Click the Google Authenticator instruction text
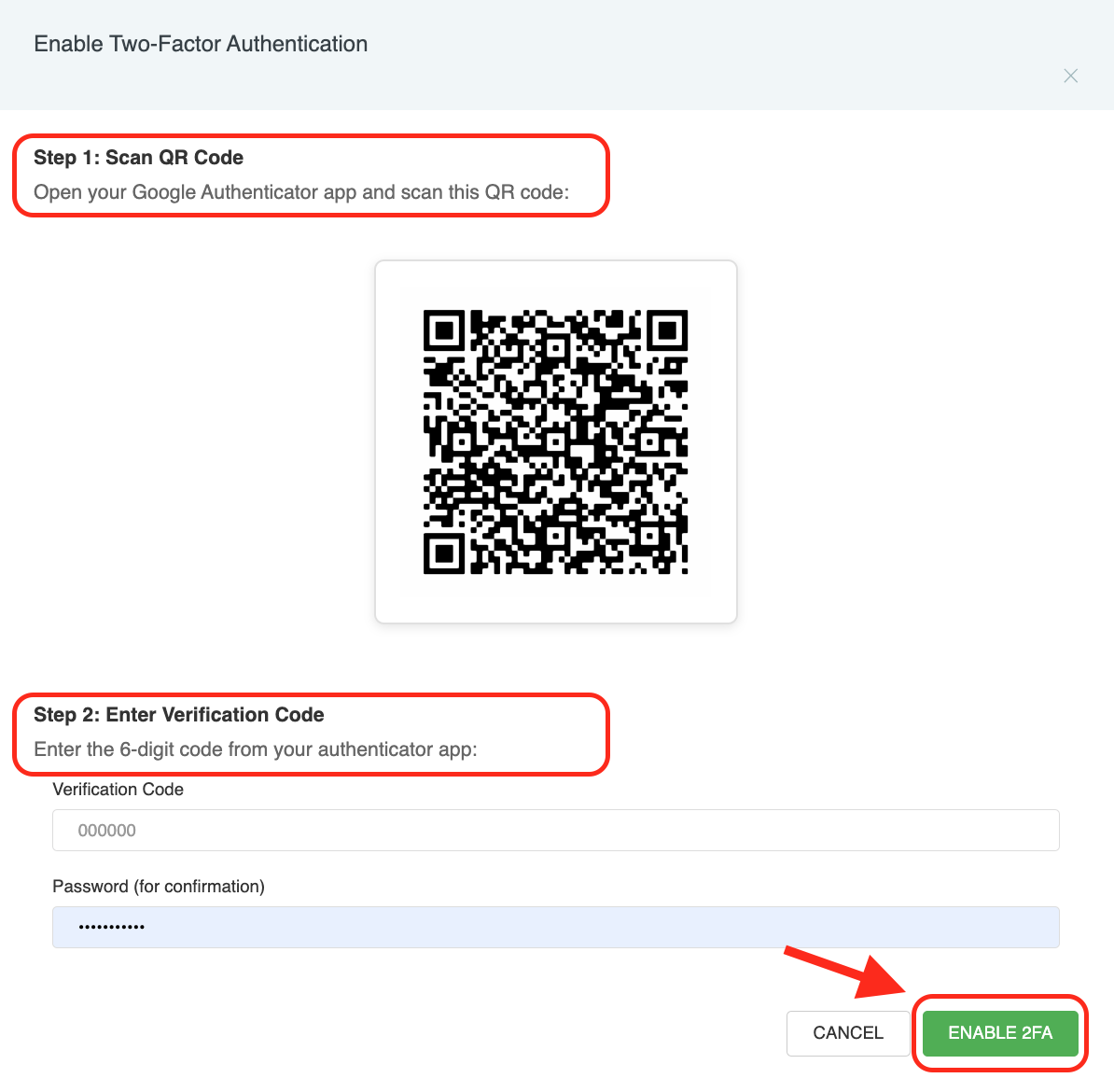The image size is (1114, 1092). point(301,192)
